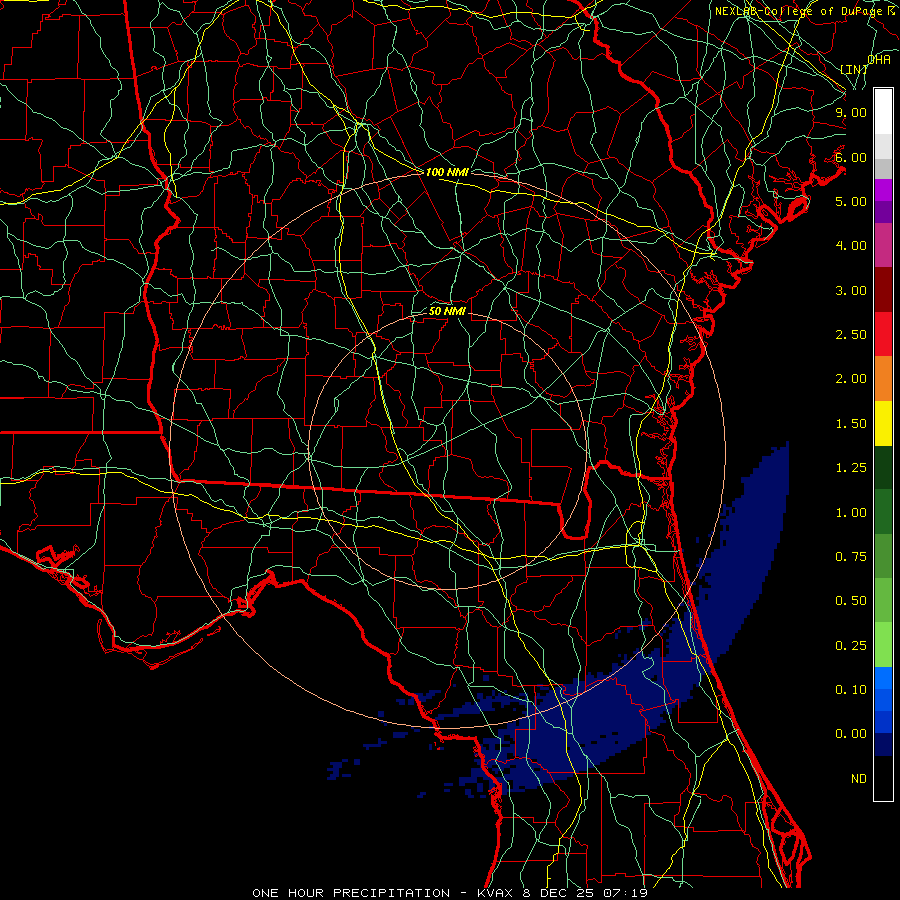
Task: Click the '0.10' legend value
Action: click(x=851, y=690)
